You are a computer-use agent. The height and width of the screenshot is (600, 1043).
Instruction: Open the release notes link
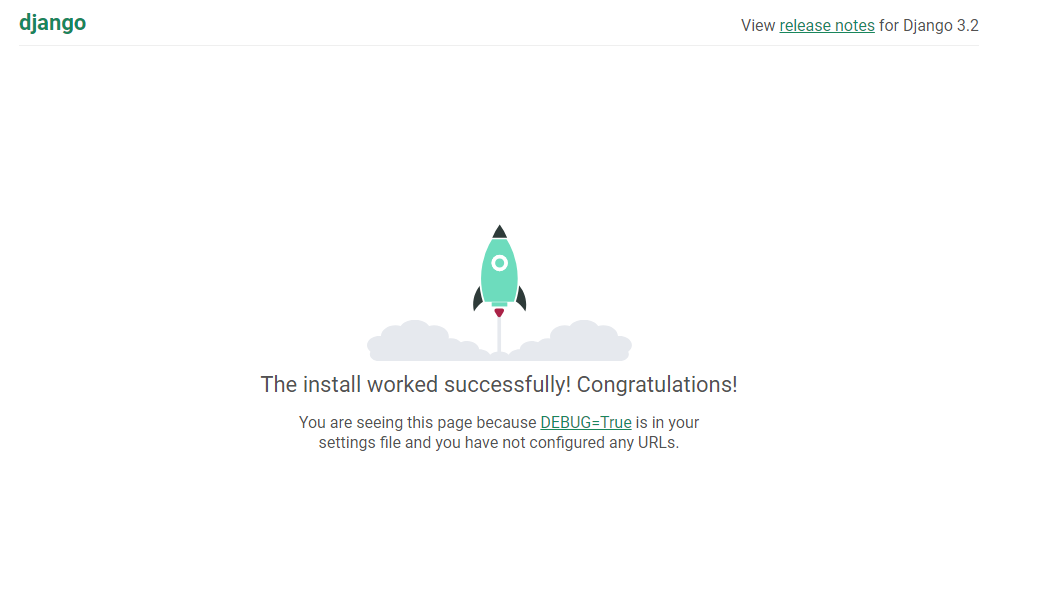pyautogui.click(x=827, y=25)
